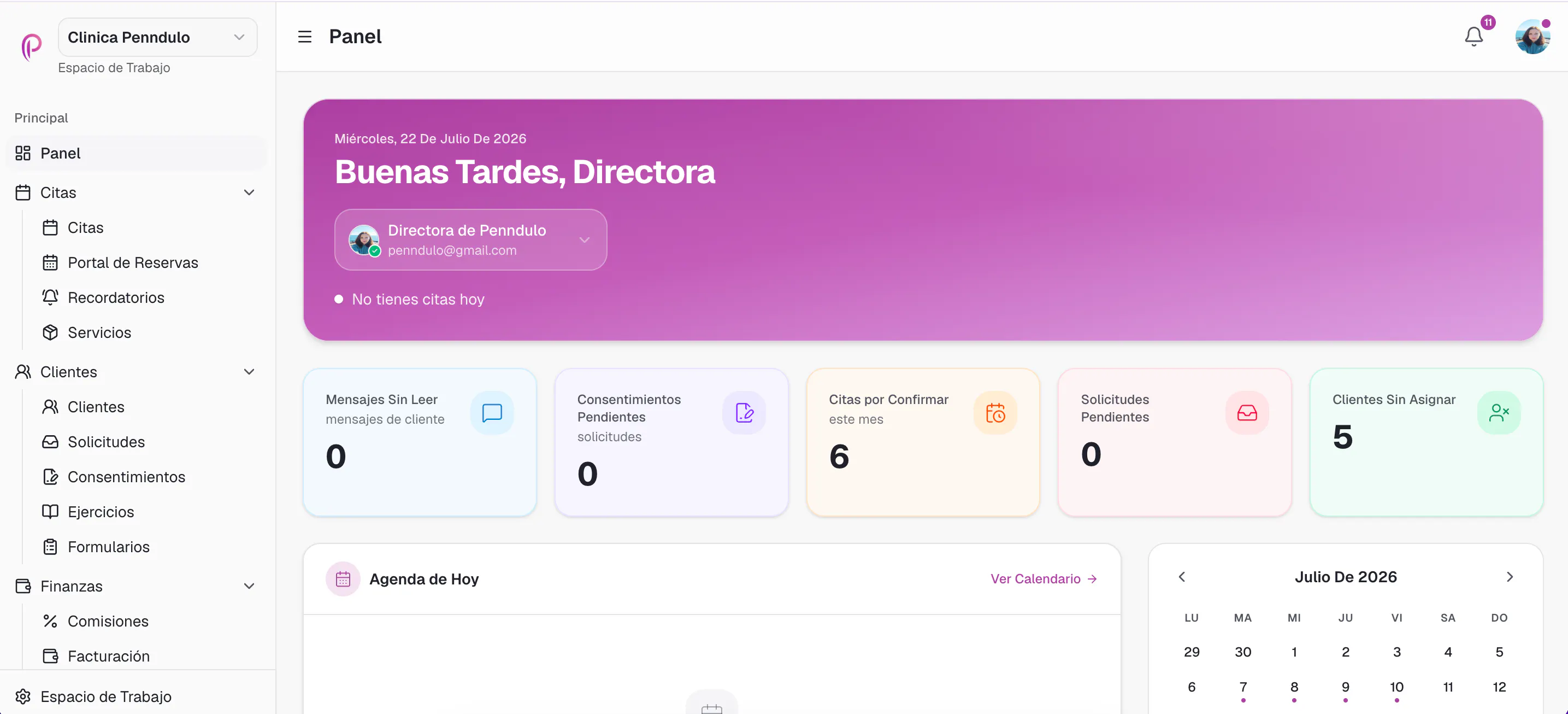Screen dimensions: 1568x714
Task: Open the Mensajes Sin Leer card
Action: click(x=420, y=442)
